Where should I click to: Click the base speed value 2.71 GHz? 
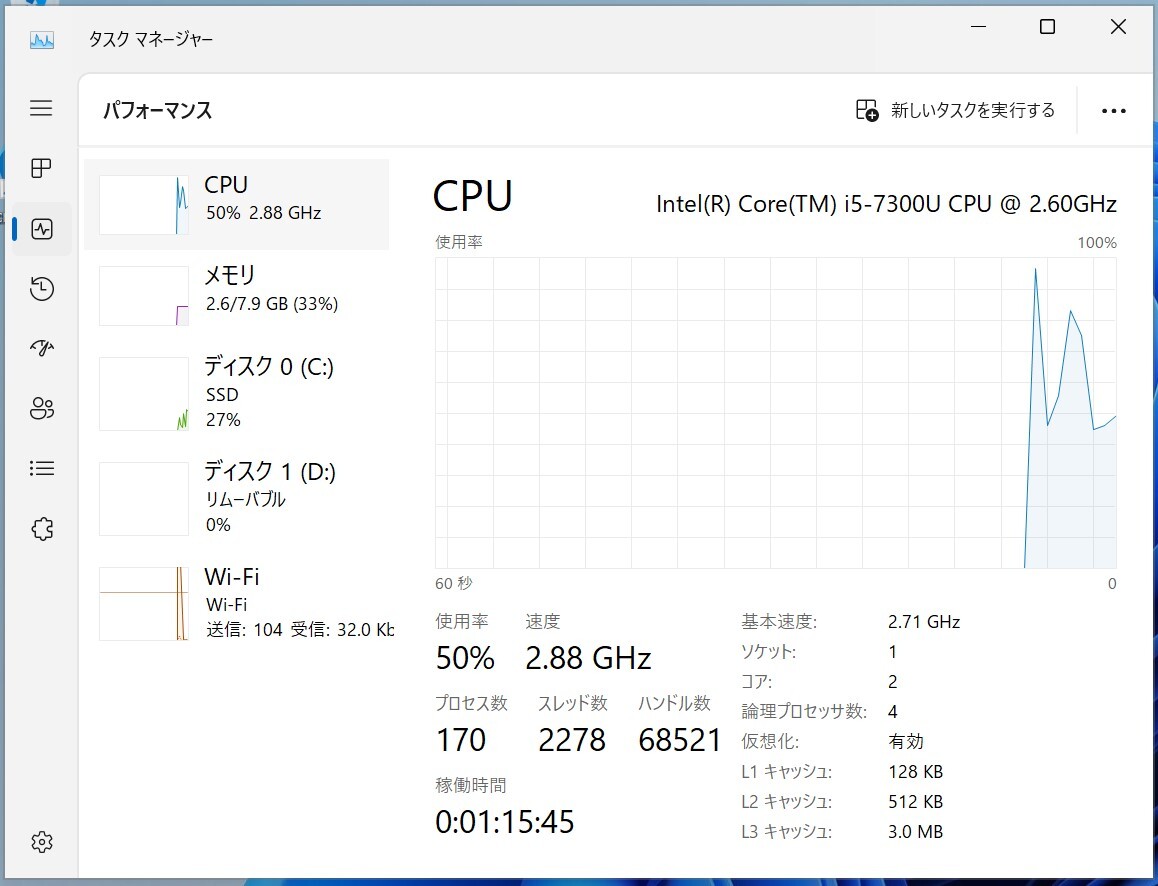coord(924,622)
